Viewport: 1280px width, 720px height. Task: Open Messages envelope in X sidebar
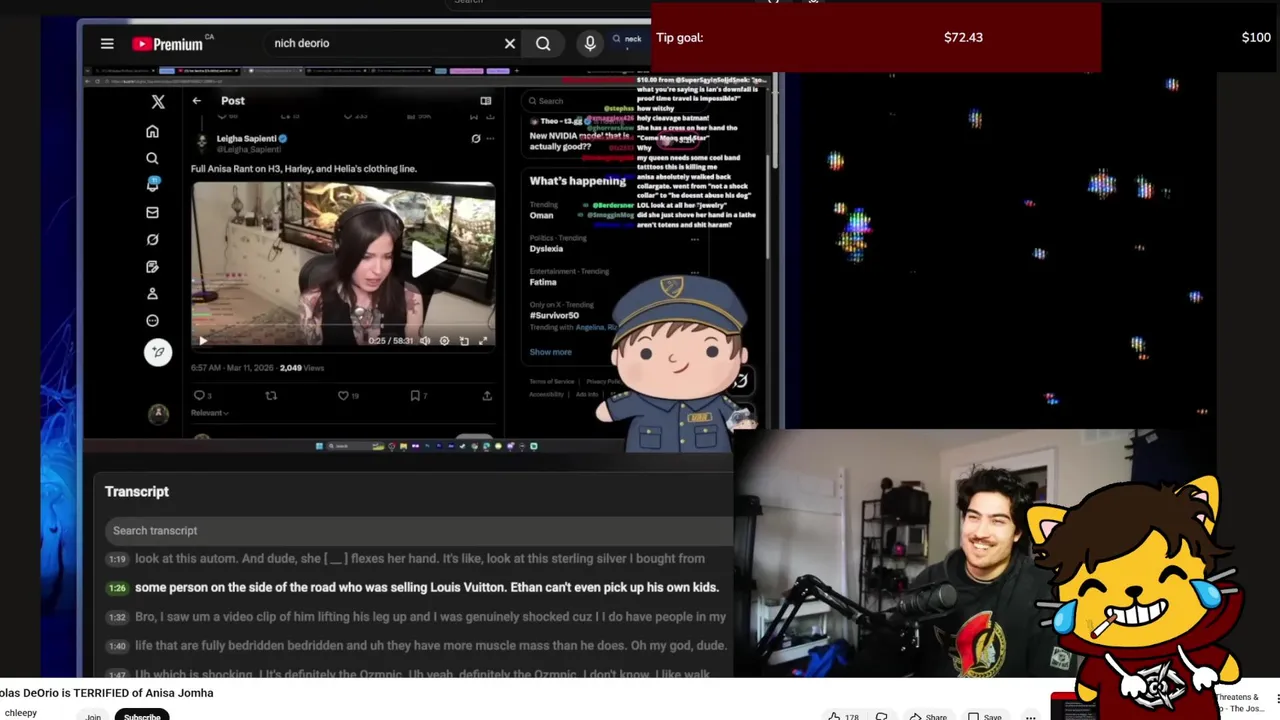tap(152, 212)
